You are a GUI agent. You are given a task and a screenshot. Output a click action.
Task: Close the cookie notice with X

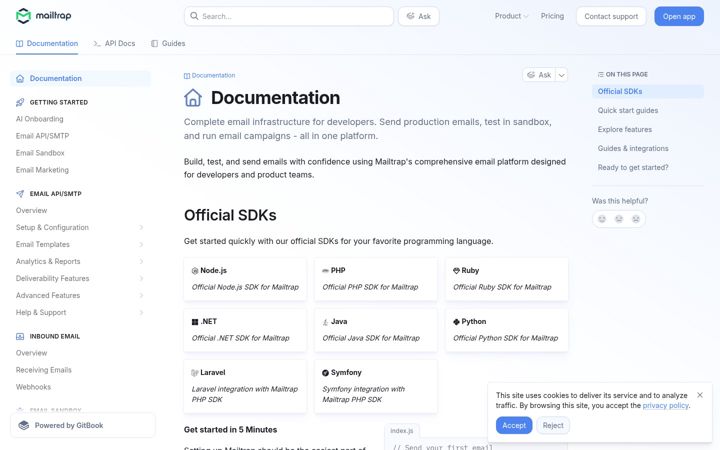pos(700,395)
